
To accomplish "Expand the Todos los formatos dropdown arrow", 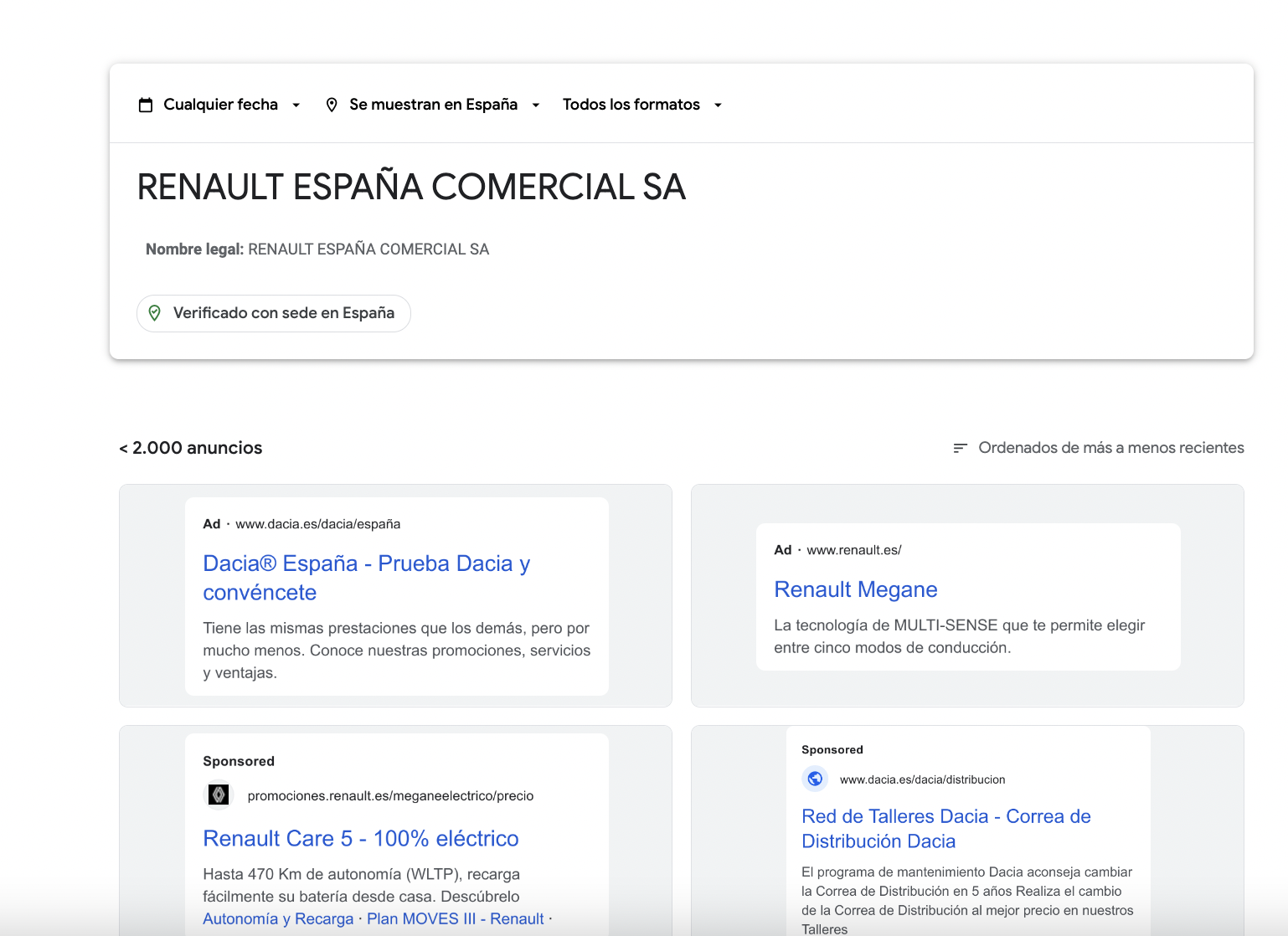I will coord(718,105).
